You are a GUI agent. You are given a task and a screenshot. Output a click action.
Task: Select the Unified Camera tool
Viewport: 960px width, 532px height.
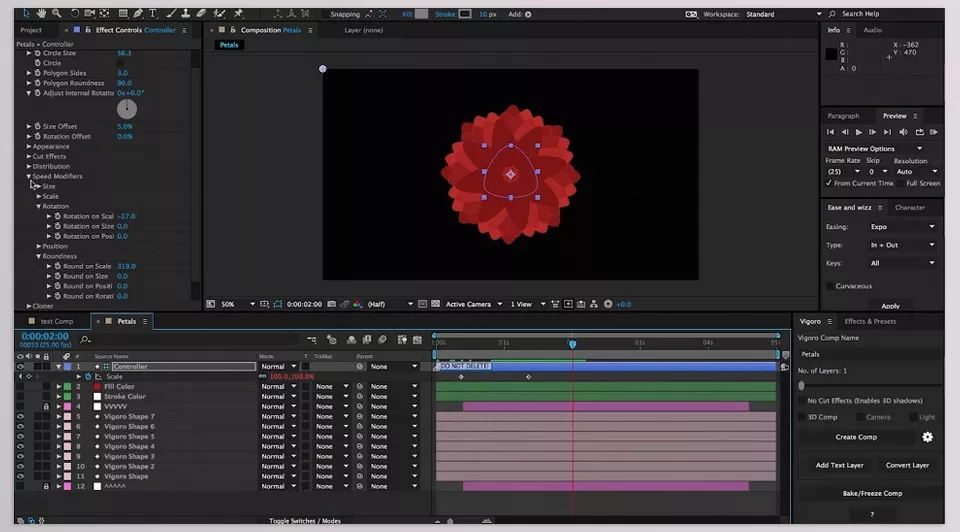[x=89, y=13]
